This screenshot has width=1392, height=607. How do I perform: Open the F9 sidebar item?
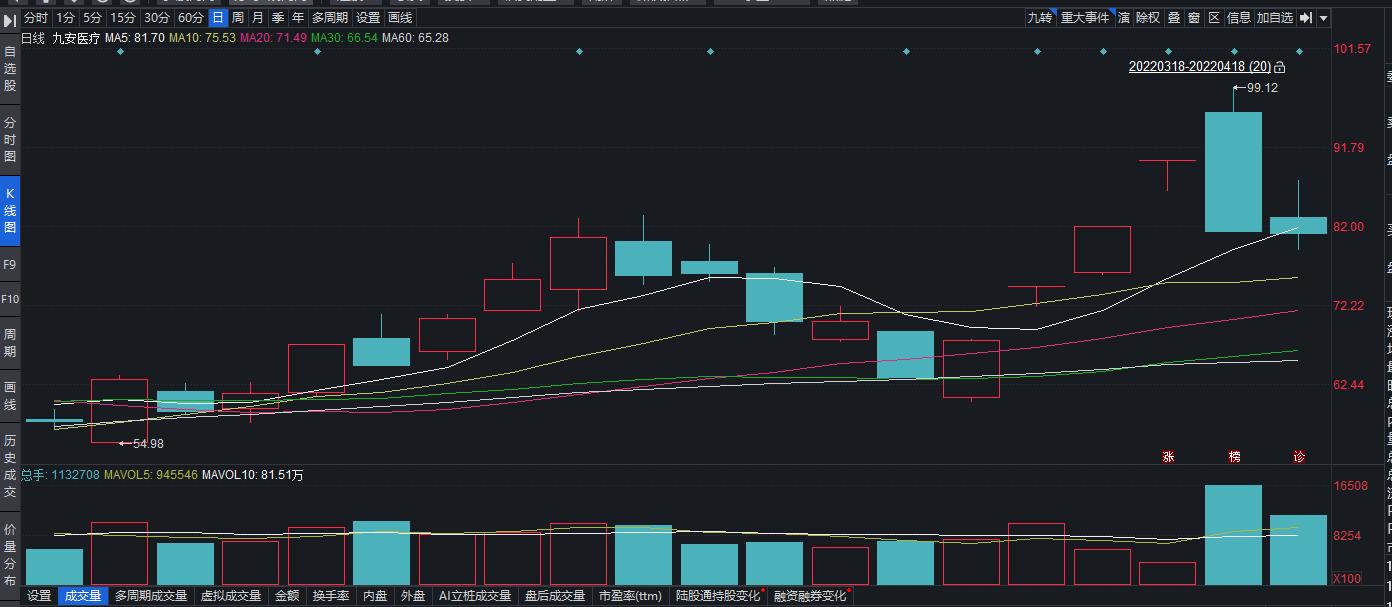[x=10, y=265]
